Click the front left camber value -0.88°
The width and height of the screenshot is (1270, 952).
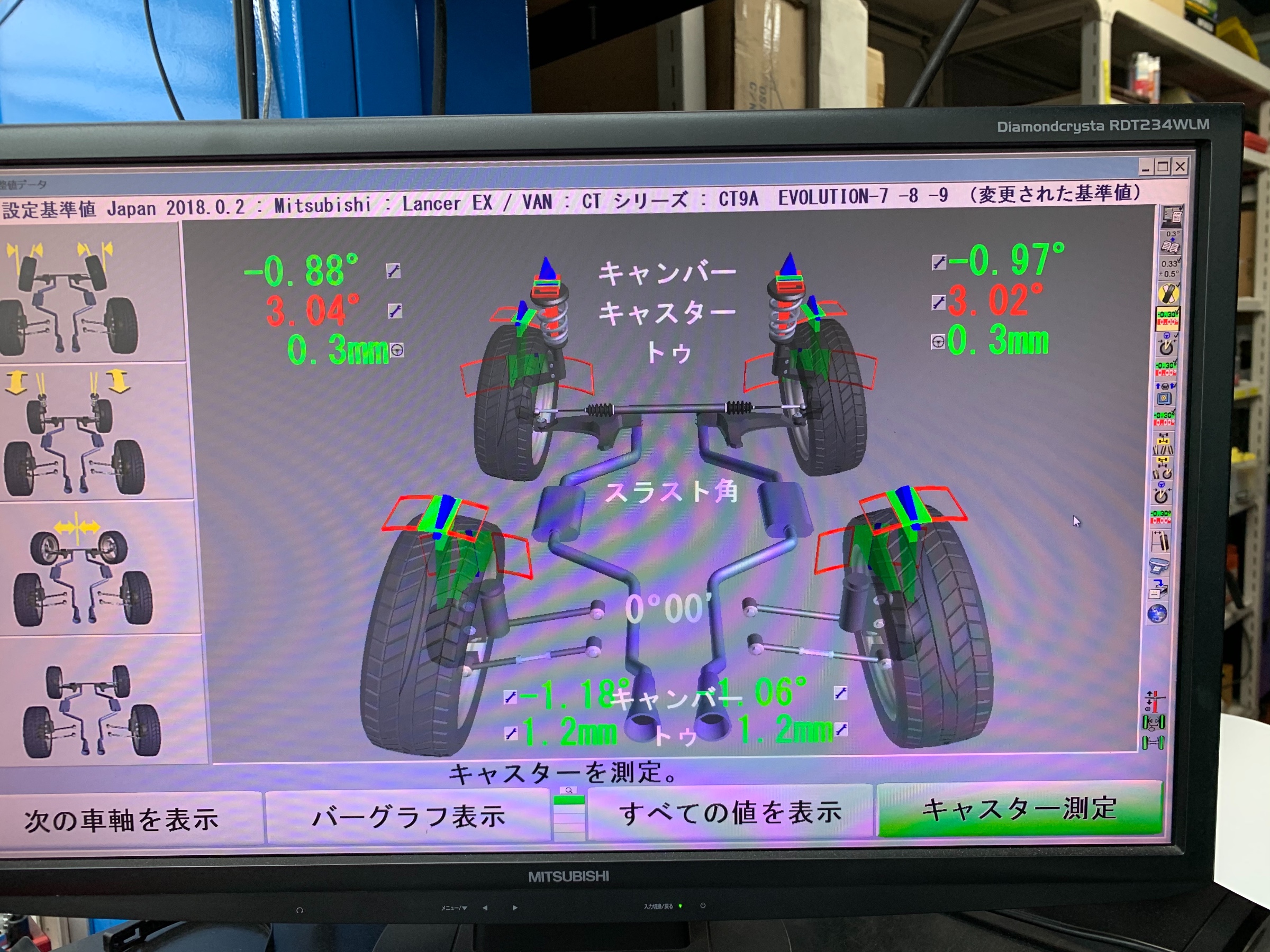(x=302, y=271)
